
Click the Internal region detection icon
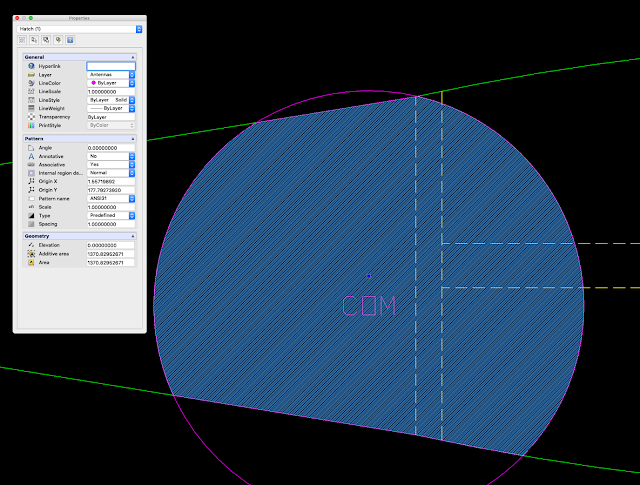point(31,173)
